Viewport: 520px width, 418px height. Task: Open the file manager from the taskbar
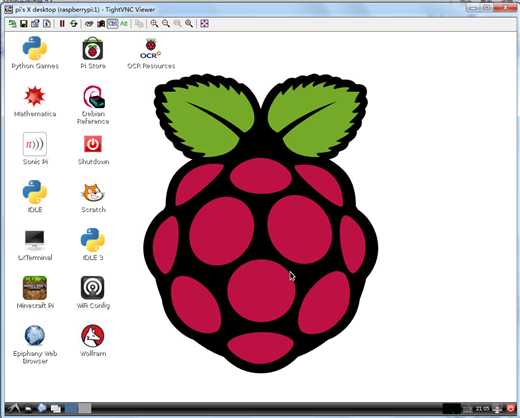pos(28,408)
